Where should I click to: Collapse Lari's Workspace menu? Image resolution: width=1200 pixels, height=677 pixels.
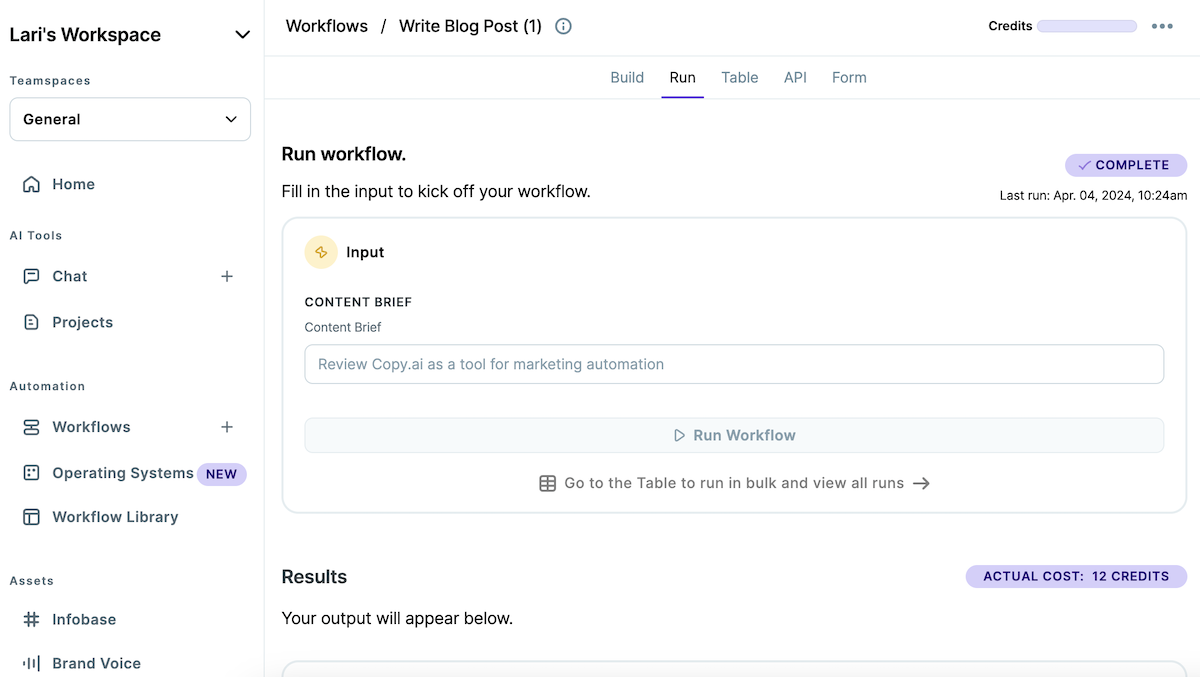pos(242,34)
